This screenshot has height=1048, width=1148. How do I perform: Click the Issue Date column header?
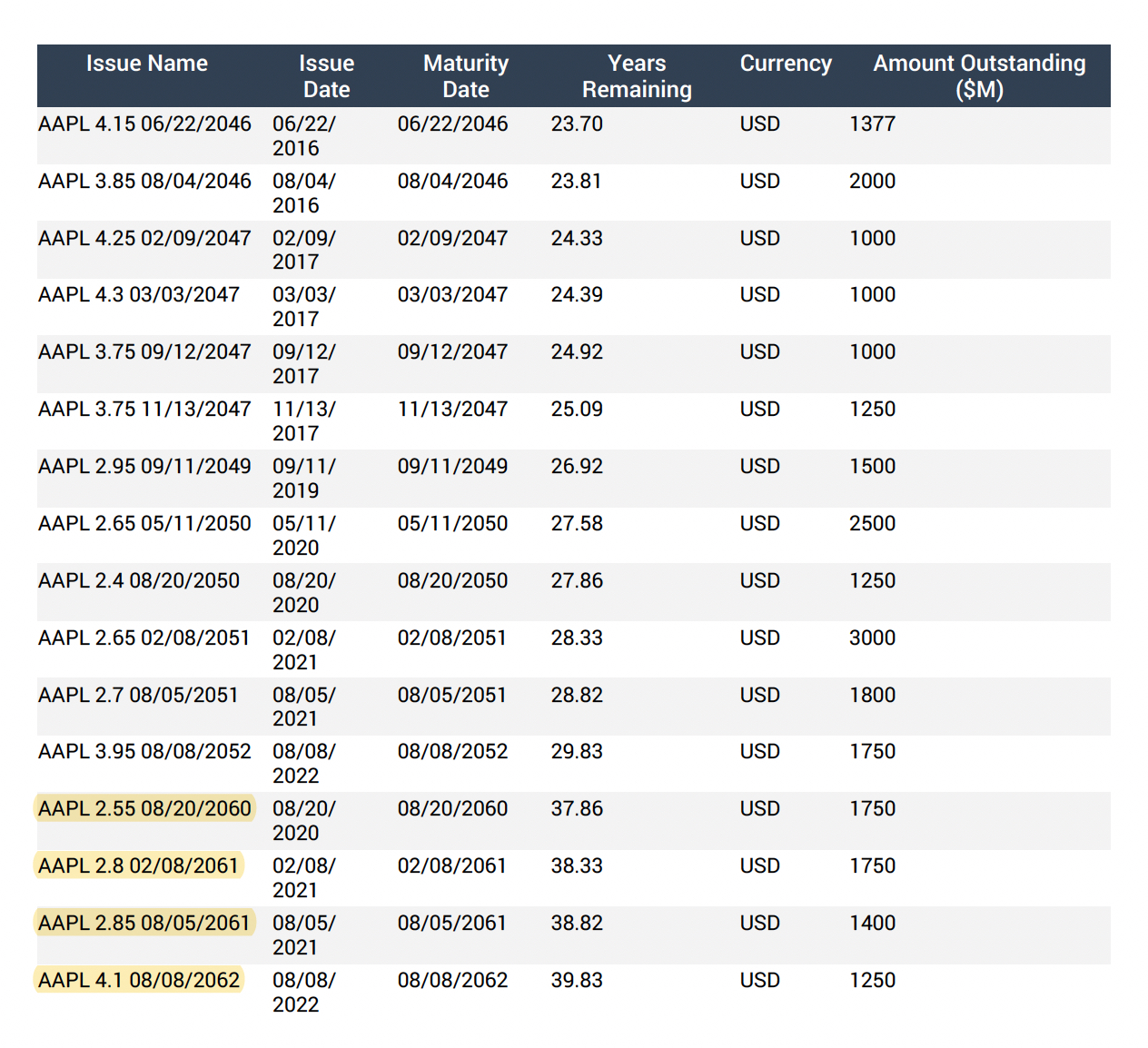[326, 76]
